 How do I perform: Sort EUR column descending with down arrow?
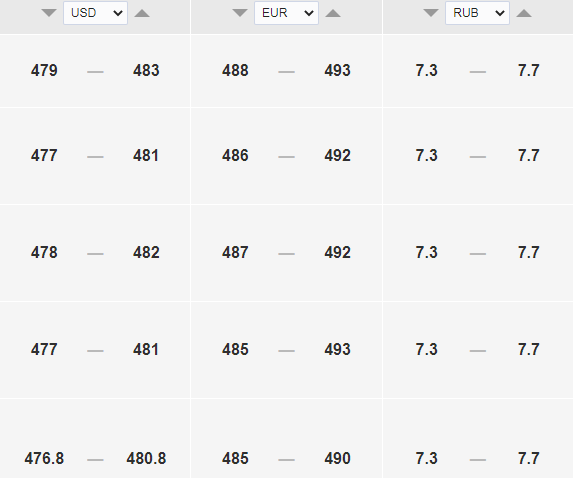tap(240, 13)
